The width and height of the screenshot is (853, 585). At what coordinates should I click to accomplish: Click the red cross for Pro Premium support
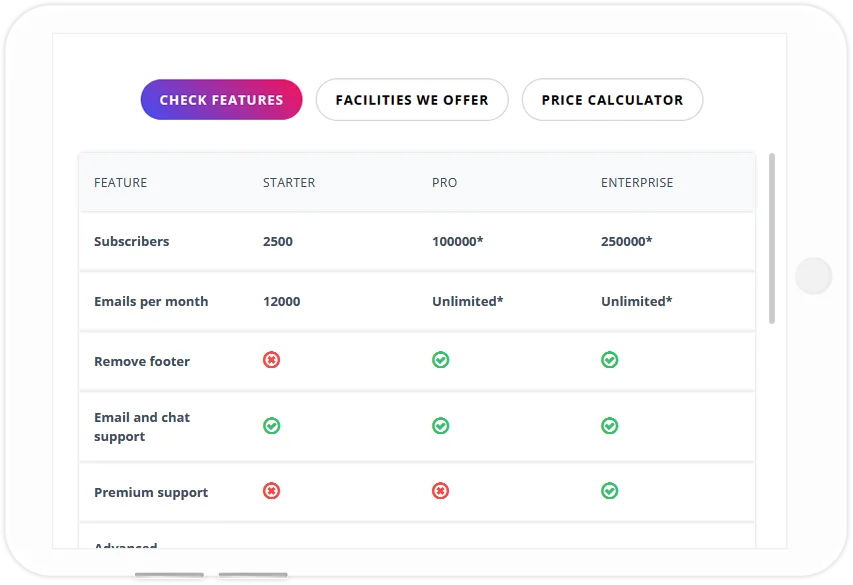[x=441, y=491]
